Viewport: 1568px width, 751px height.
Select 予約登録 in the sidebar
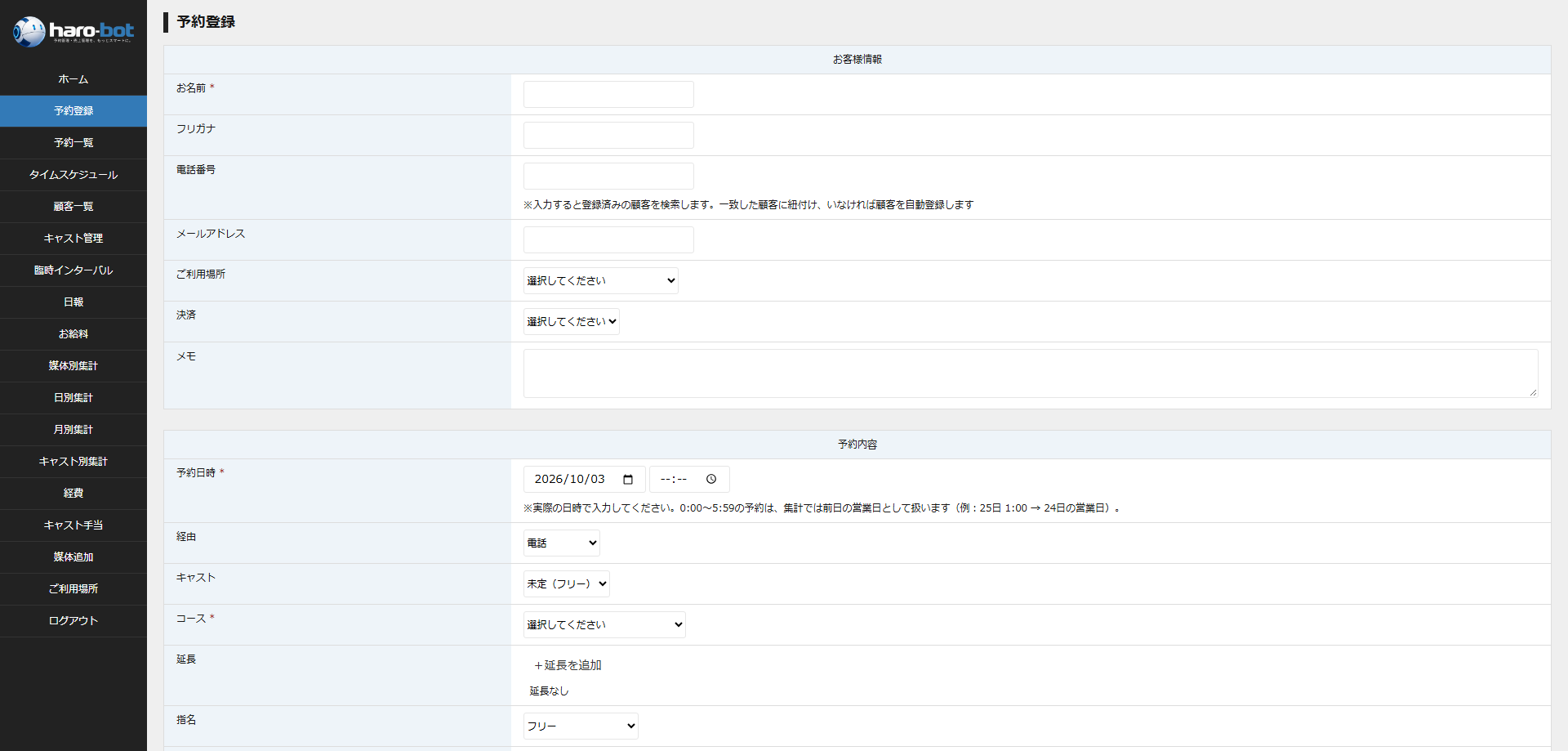(x=73, y=111)
